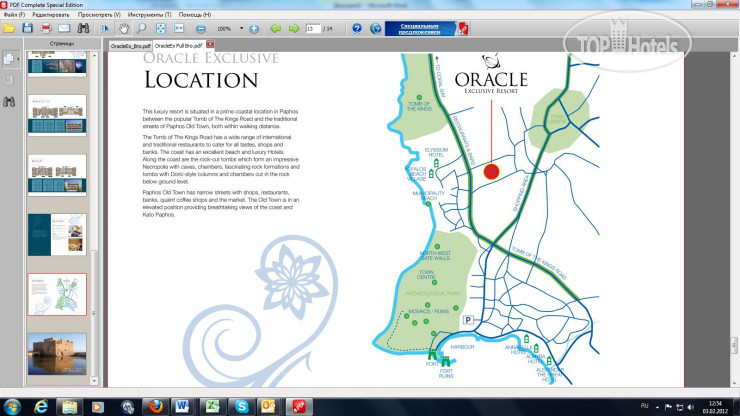
Task: Go to the previous page green arrow
Action: (x=276, y=29)
